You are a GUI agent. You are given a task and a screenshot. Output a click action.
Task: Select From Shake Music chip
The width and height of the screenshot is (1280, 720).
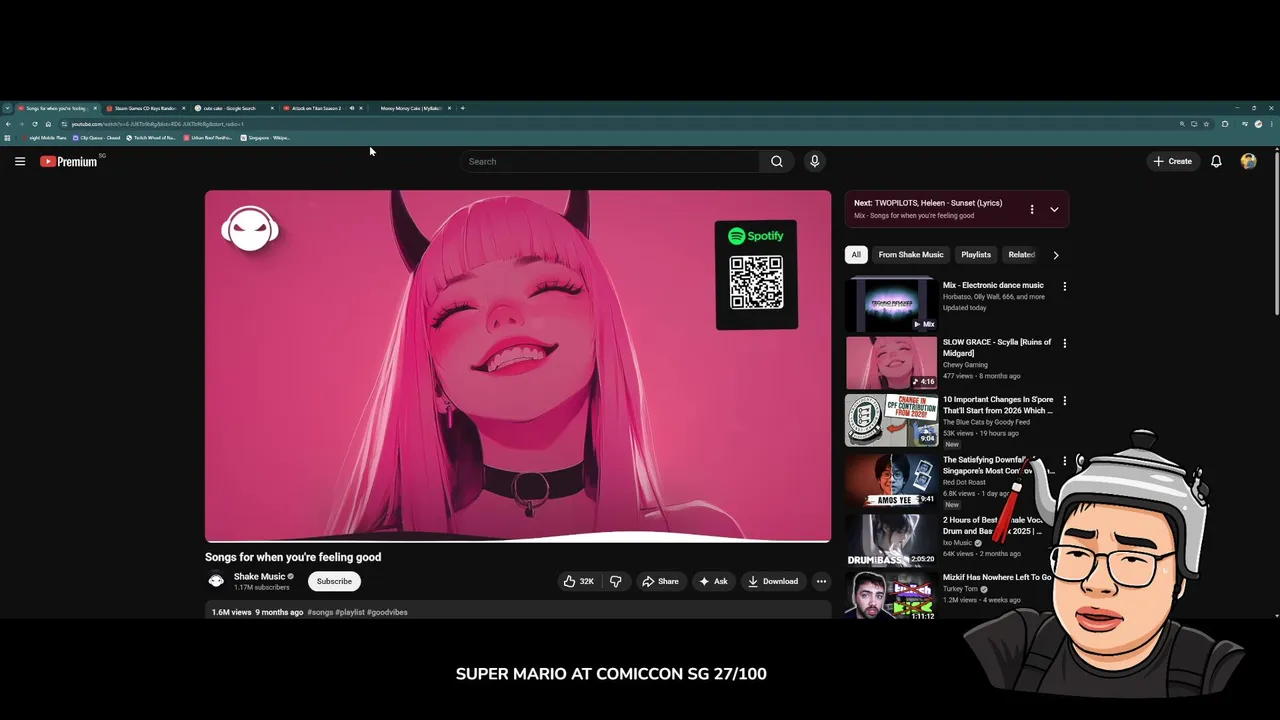pyautogui.click(x=910, y=255)
